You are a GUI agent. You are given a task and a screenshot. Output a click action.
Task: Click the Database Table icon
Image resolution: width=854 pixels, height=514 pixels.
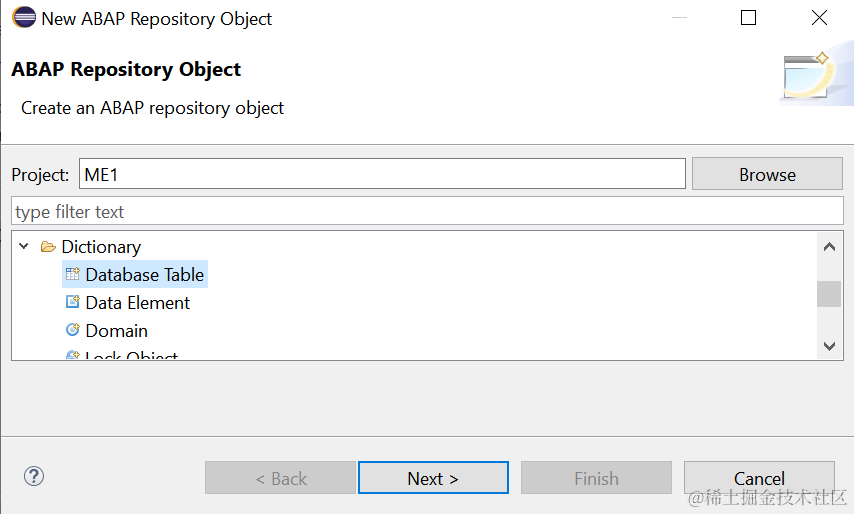[72, 274]
